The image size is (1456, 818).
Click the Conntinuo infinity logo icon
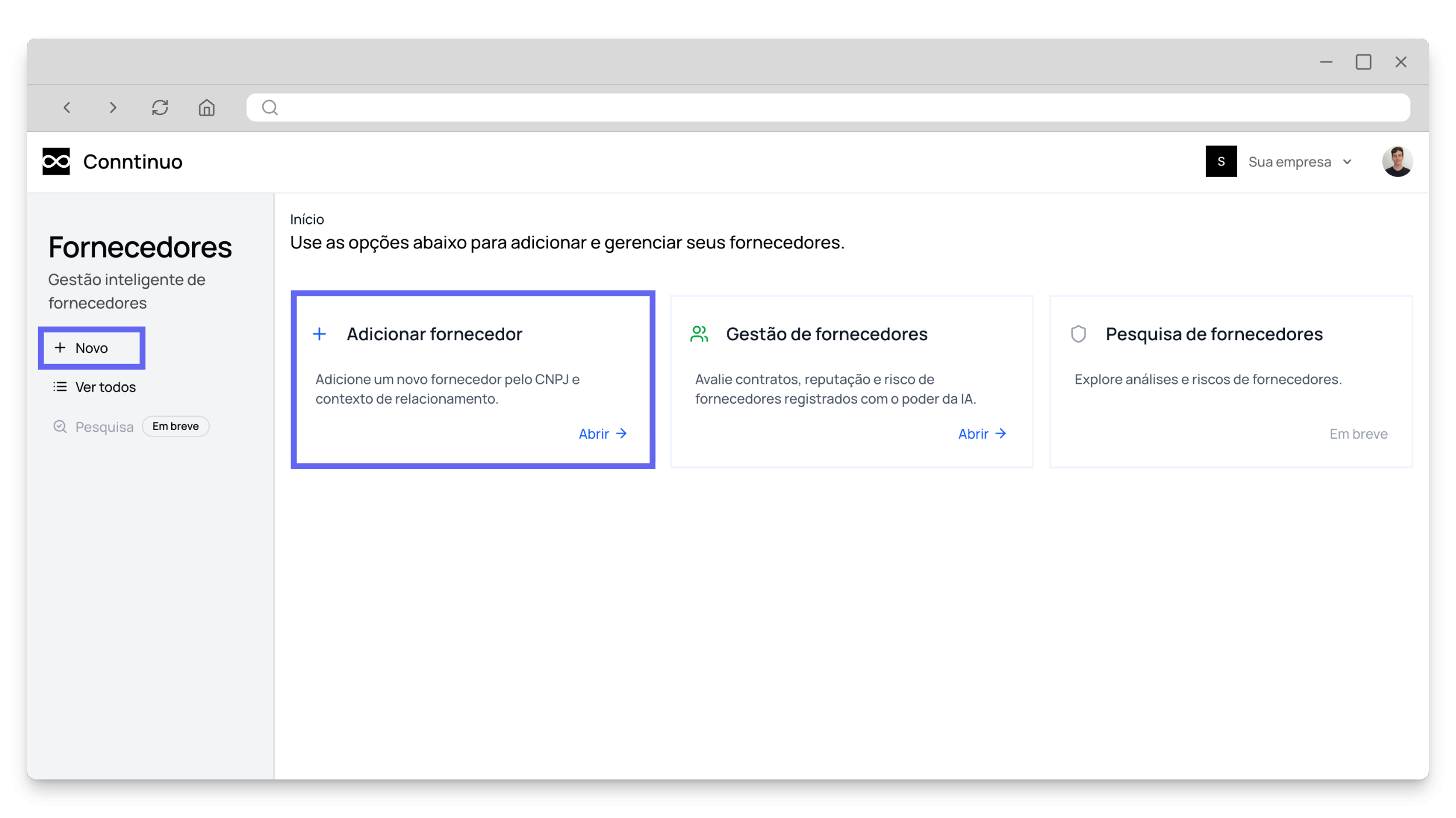[56, 161]
